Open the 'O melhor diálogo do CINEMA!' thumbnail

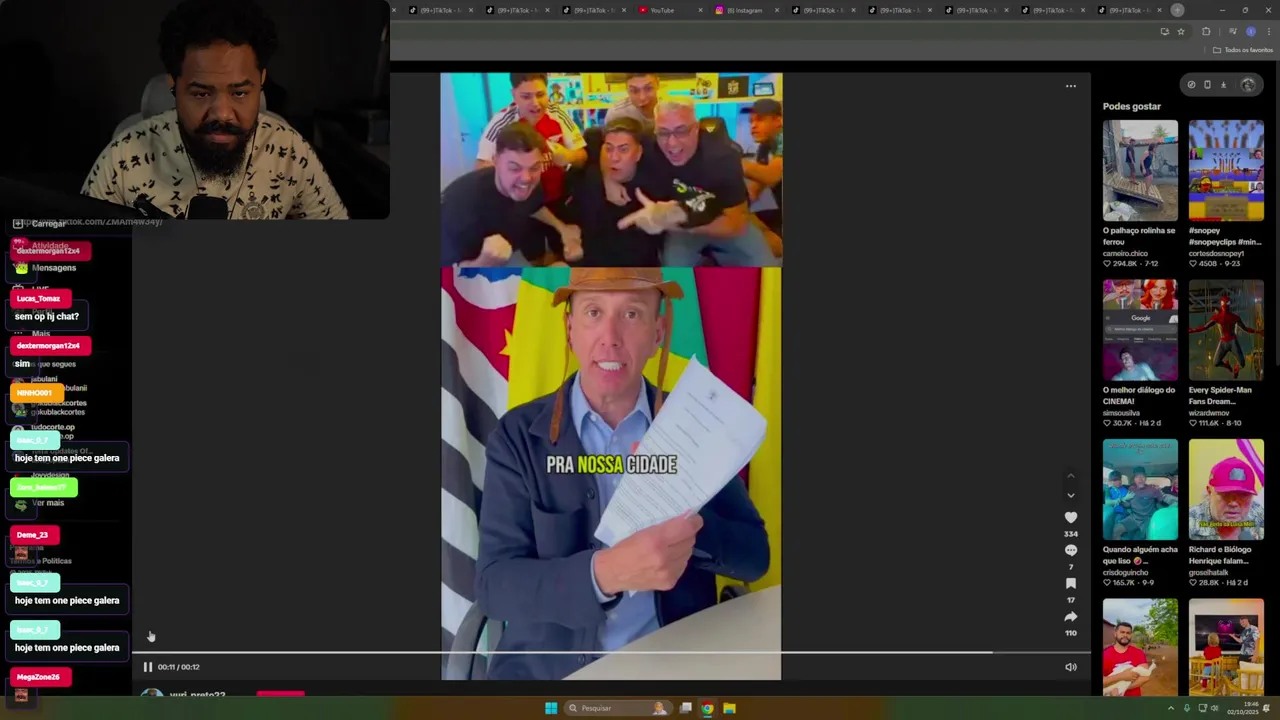click(x=1140, y=330)
